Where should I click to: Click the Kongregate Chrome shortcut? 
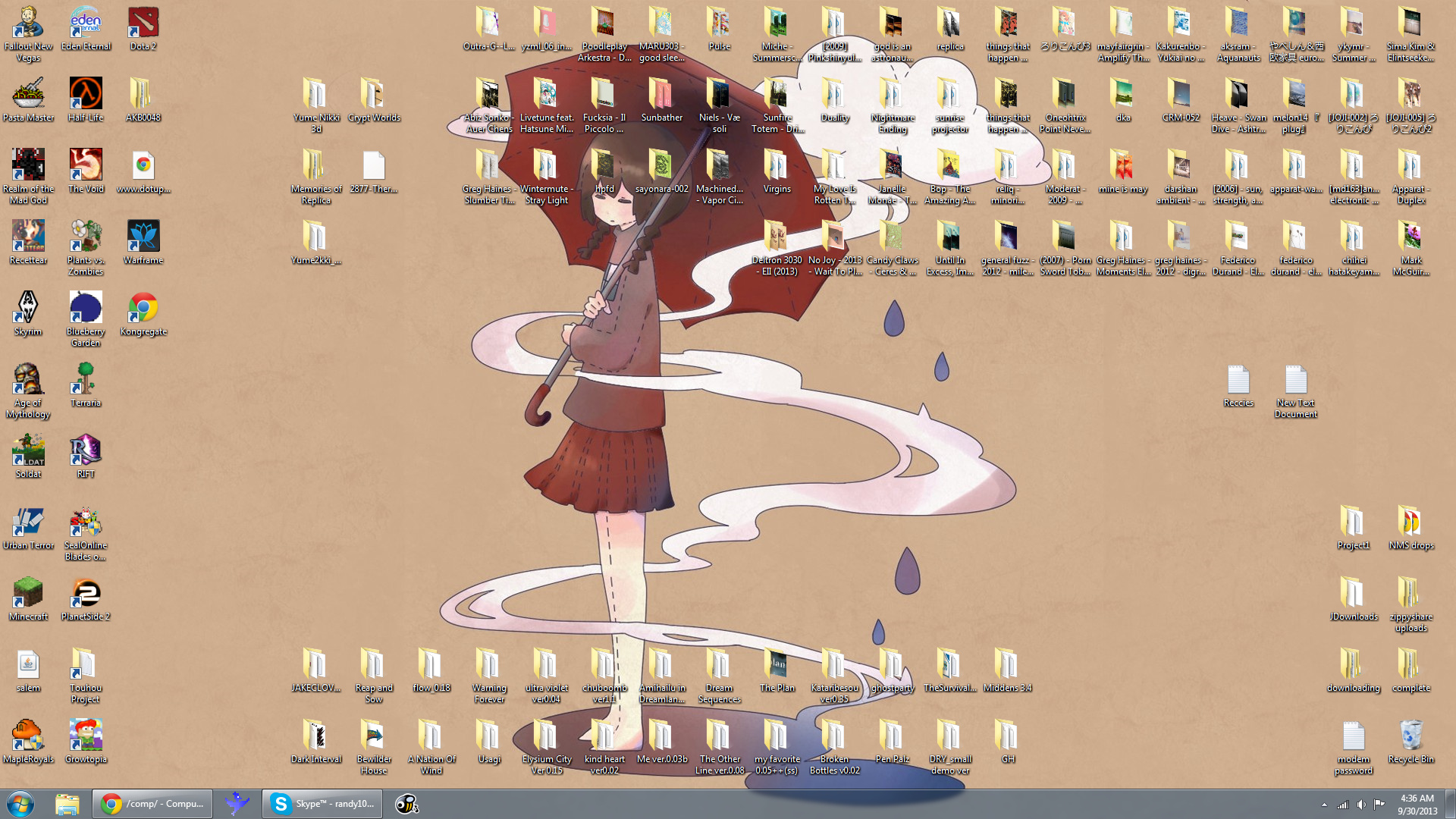[143, 314]
